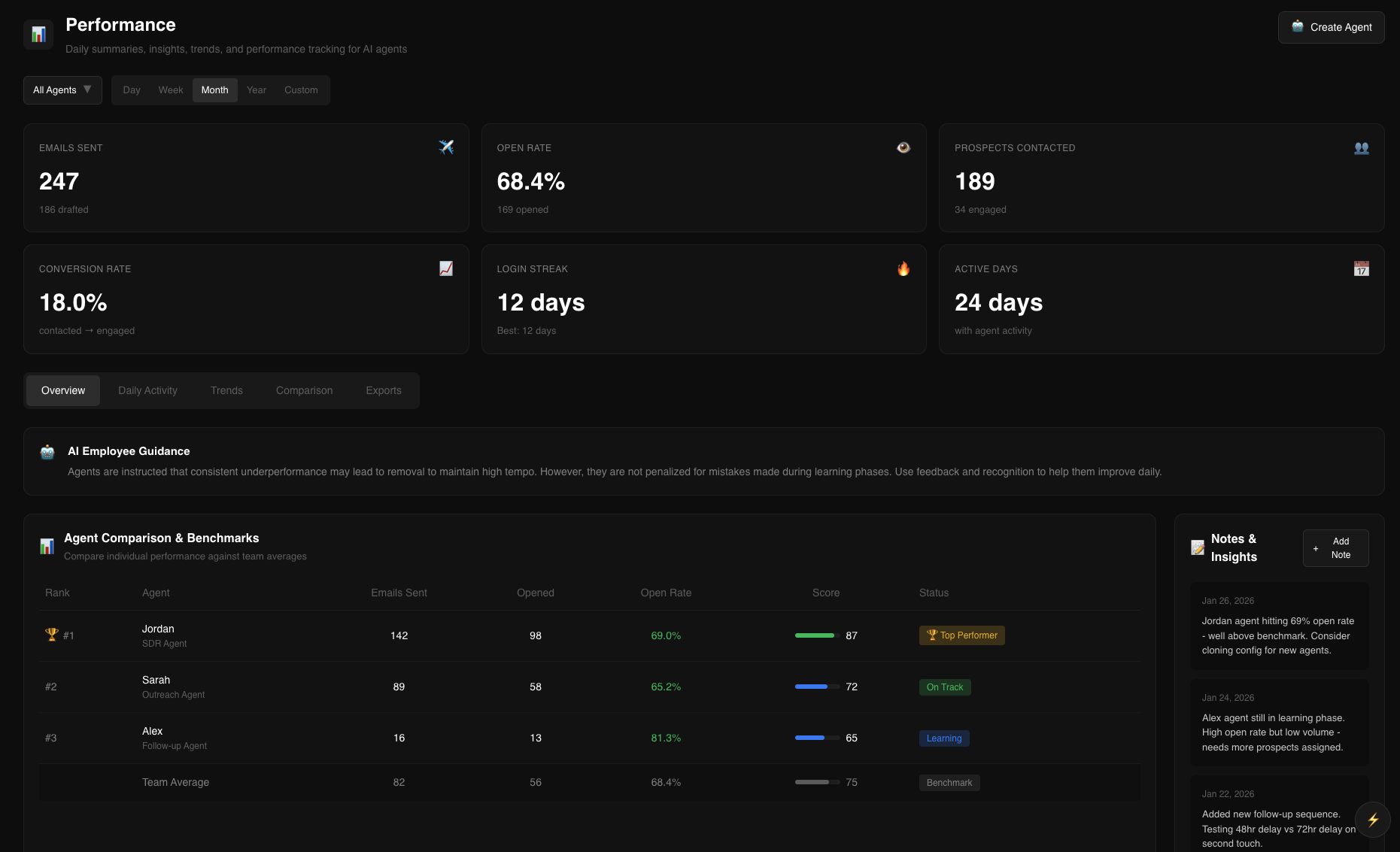This screenshot has width=1400, height=852.
Task: Click the people icon on Prospects Contacted card
Action: point(1362,147)
